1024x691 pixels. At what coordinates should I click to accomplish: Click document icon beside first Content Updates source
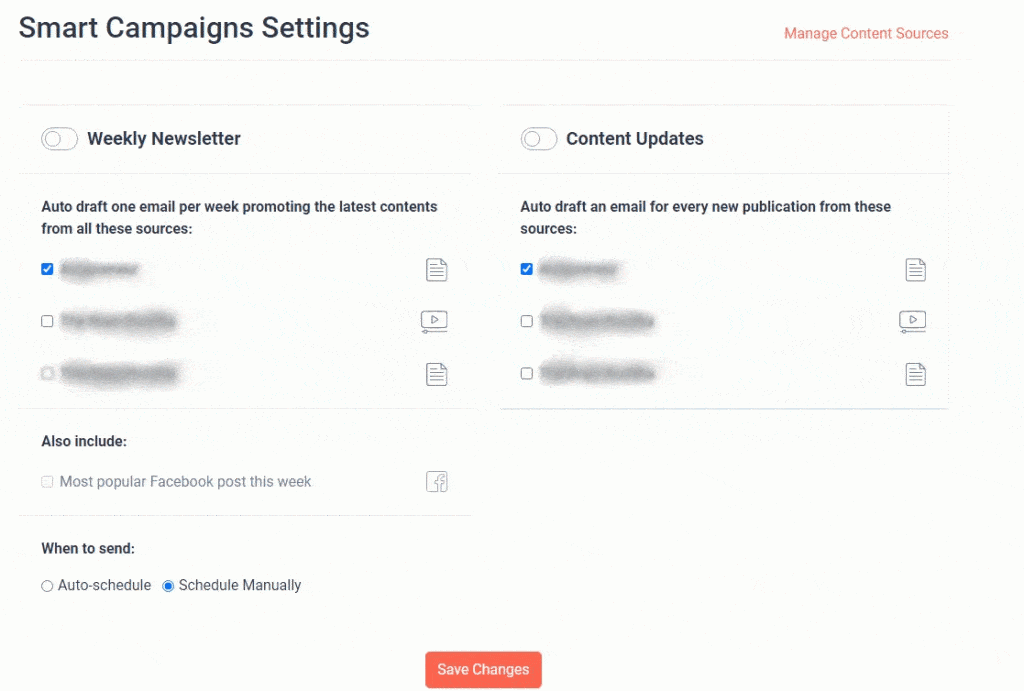916,269
